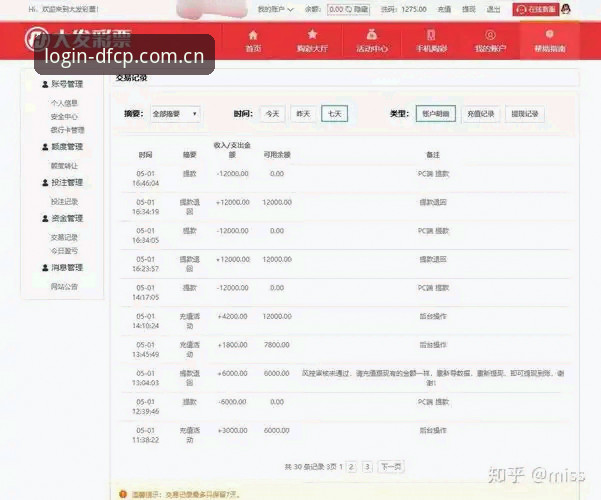This screenshot has width=601, height=500.
Task: Click the +6000.00 amount cell
Action: 233,373
